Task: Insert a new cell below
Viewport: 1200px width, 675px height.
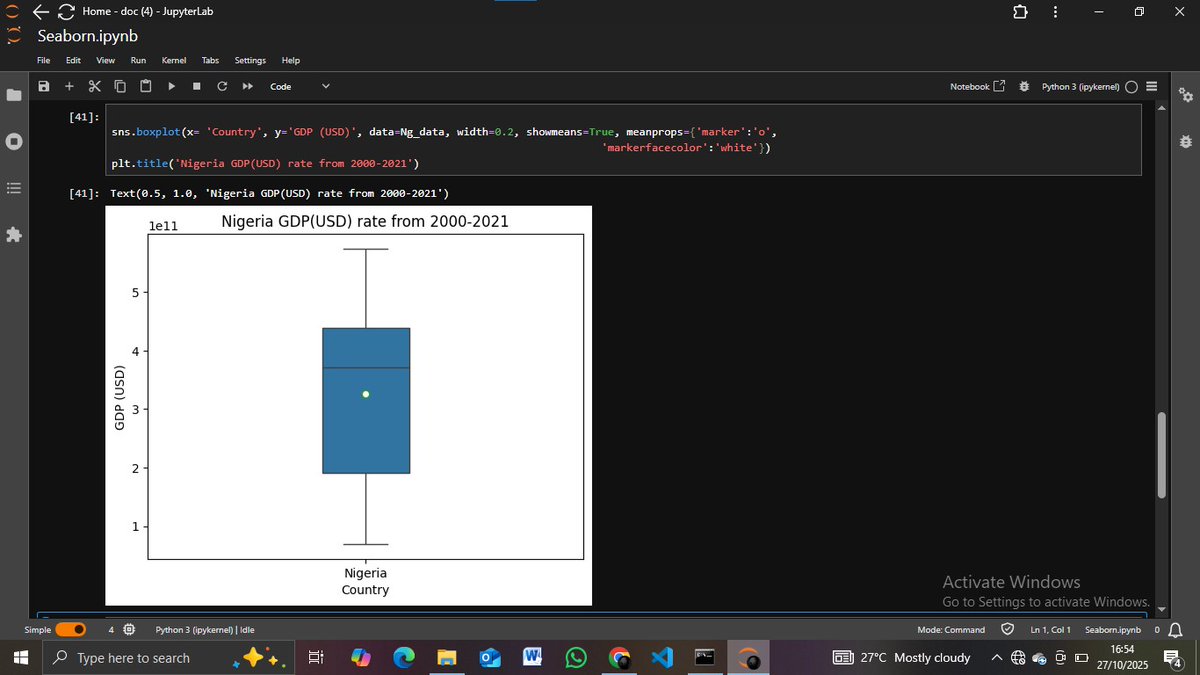Action: [69, 86]
